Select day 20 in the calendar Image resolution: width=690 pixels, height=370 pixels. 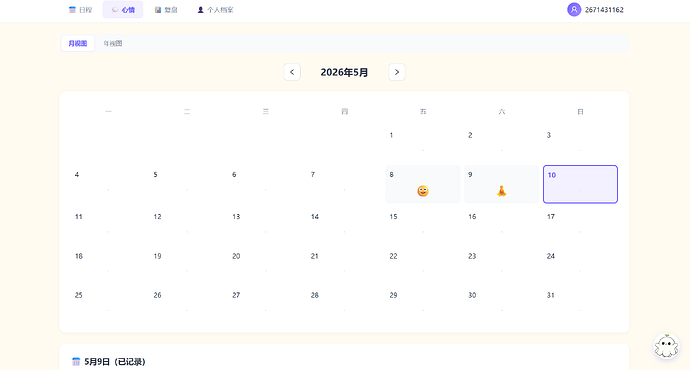tap(265, 264)
